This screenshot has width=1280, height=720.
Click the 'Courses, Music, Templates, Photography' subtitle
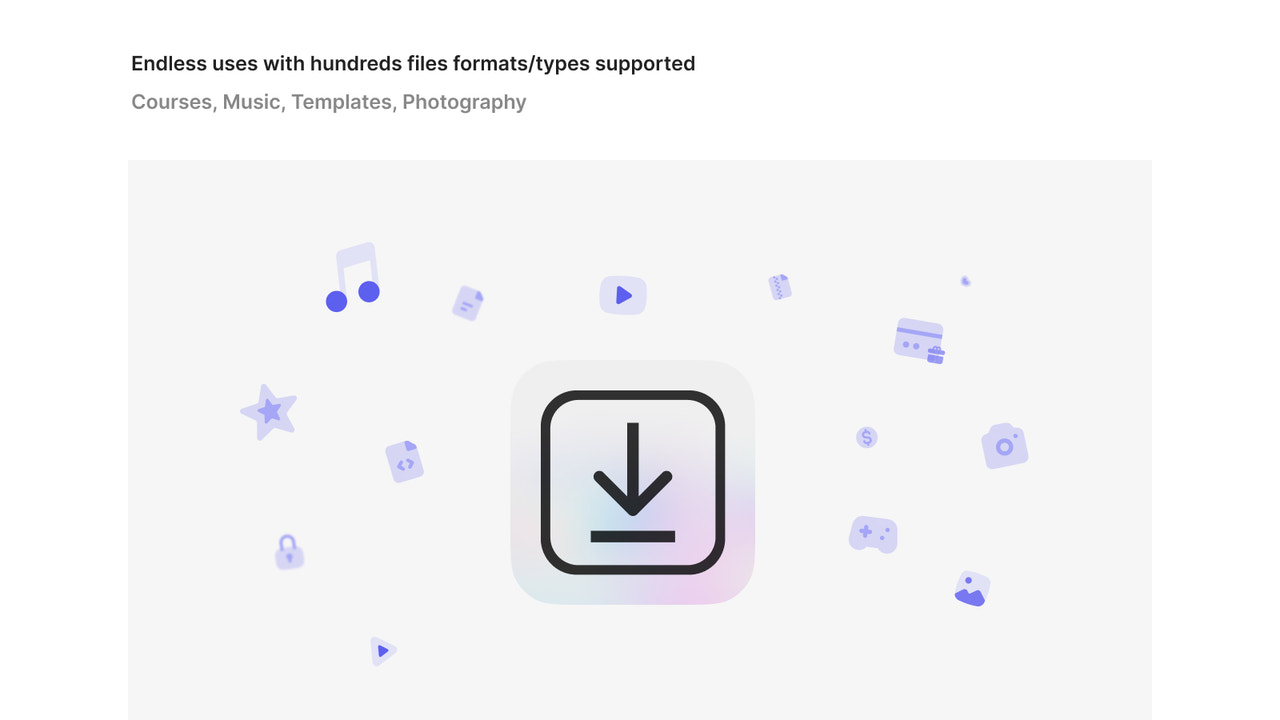pos(329,102)
